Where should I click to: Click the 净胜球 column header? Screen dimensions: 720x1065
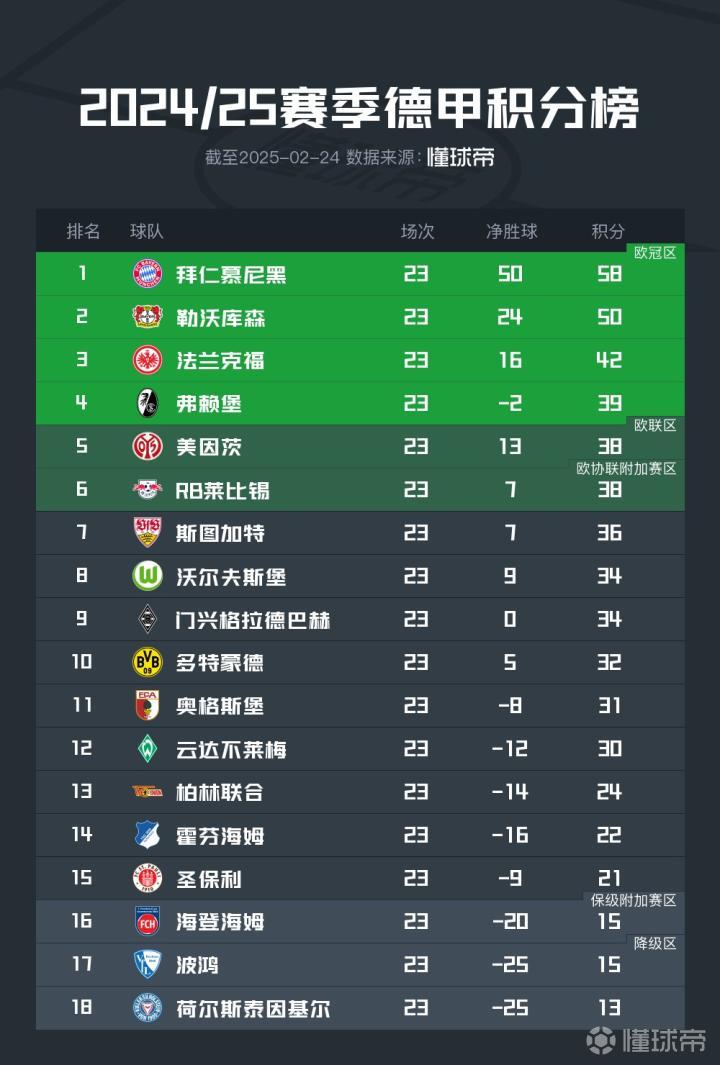point(511,232)
